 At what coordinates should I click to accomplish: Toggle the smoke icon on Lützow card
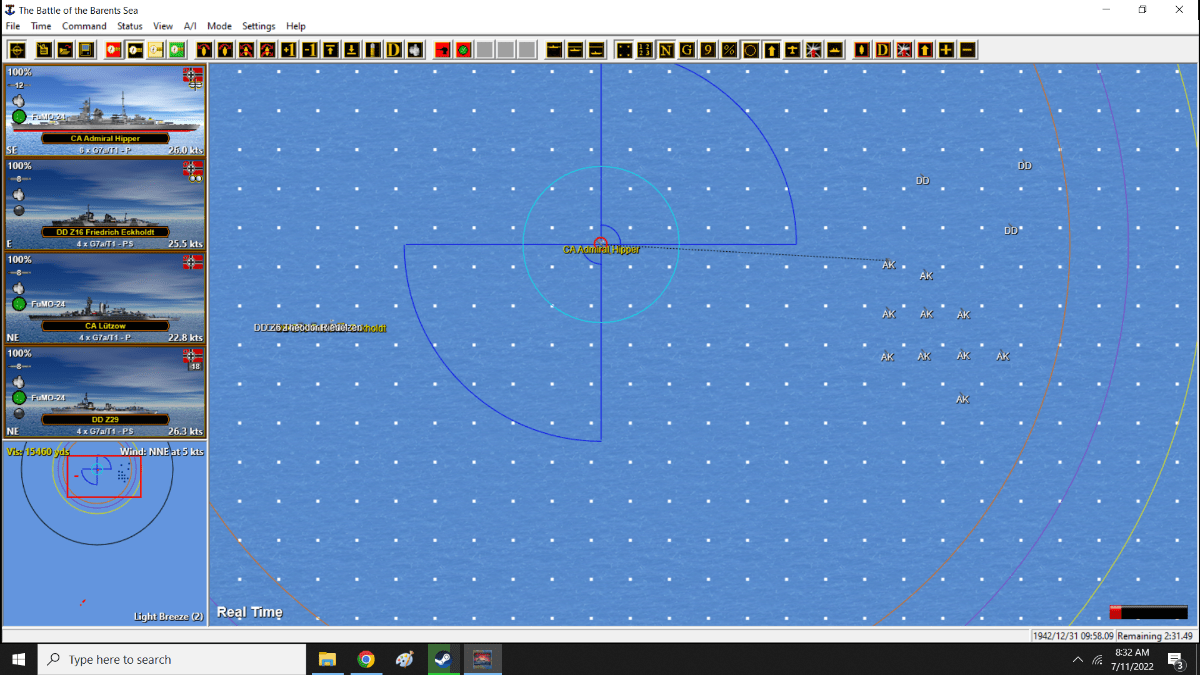click(x=19, y=288)
